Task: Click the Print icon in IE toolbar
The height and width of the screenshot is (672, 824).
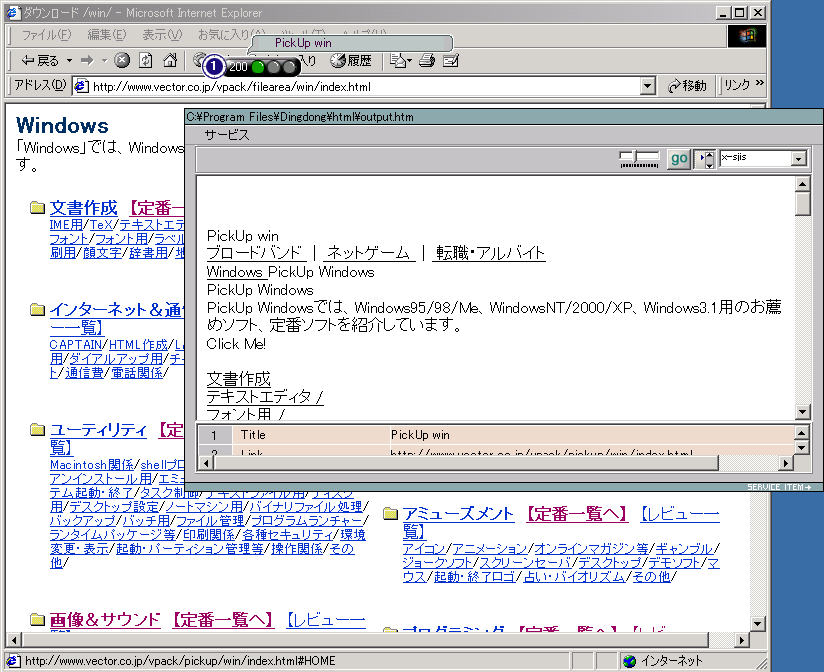Action: [x=427, y=60]
